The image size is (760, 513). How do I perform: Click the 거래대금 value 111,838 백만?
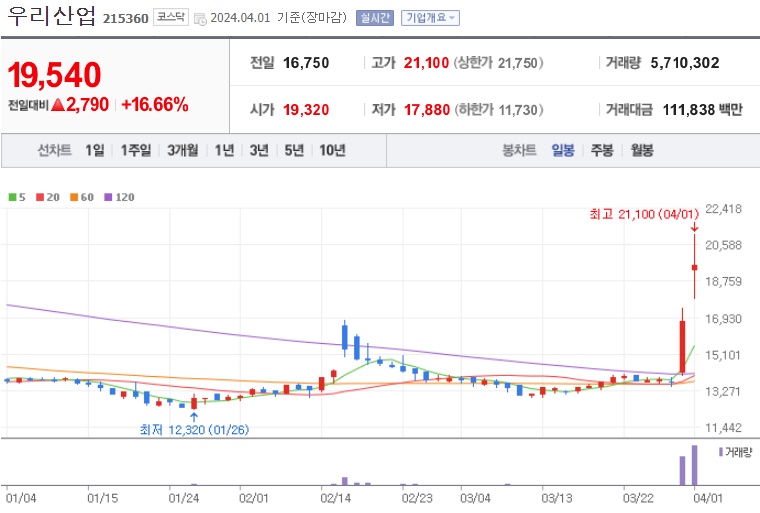pyautogui.click(x=702, y=110)
